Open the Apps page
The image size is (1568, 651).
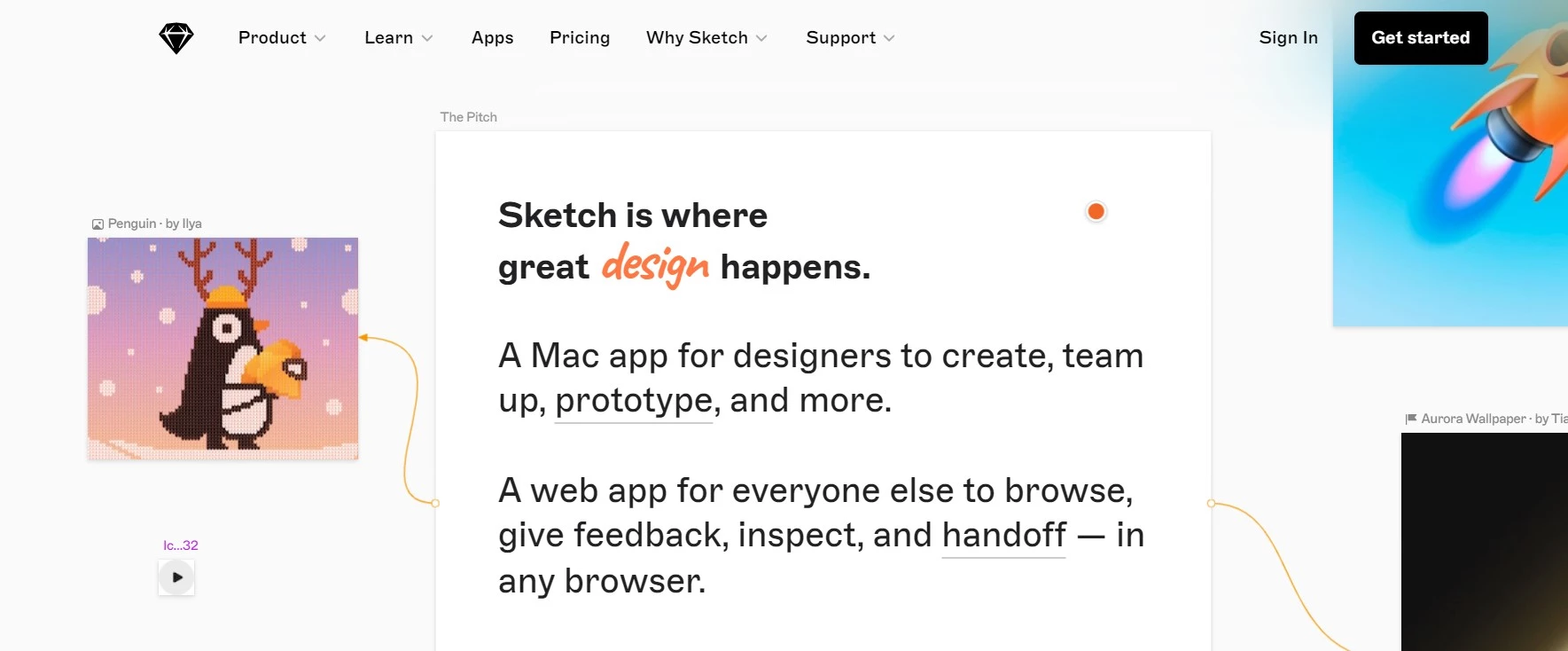(492, 38)
